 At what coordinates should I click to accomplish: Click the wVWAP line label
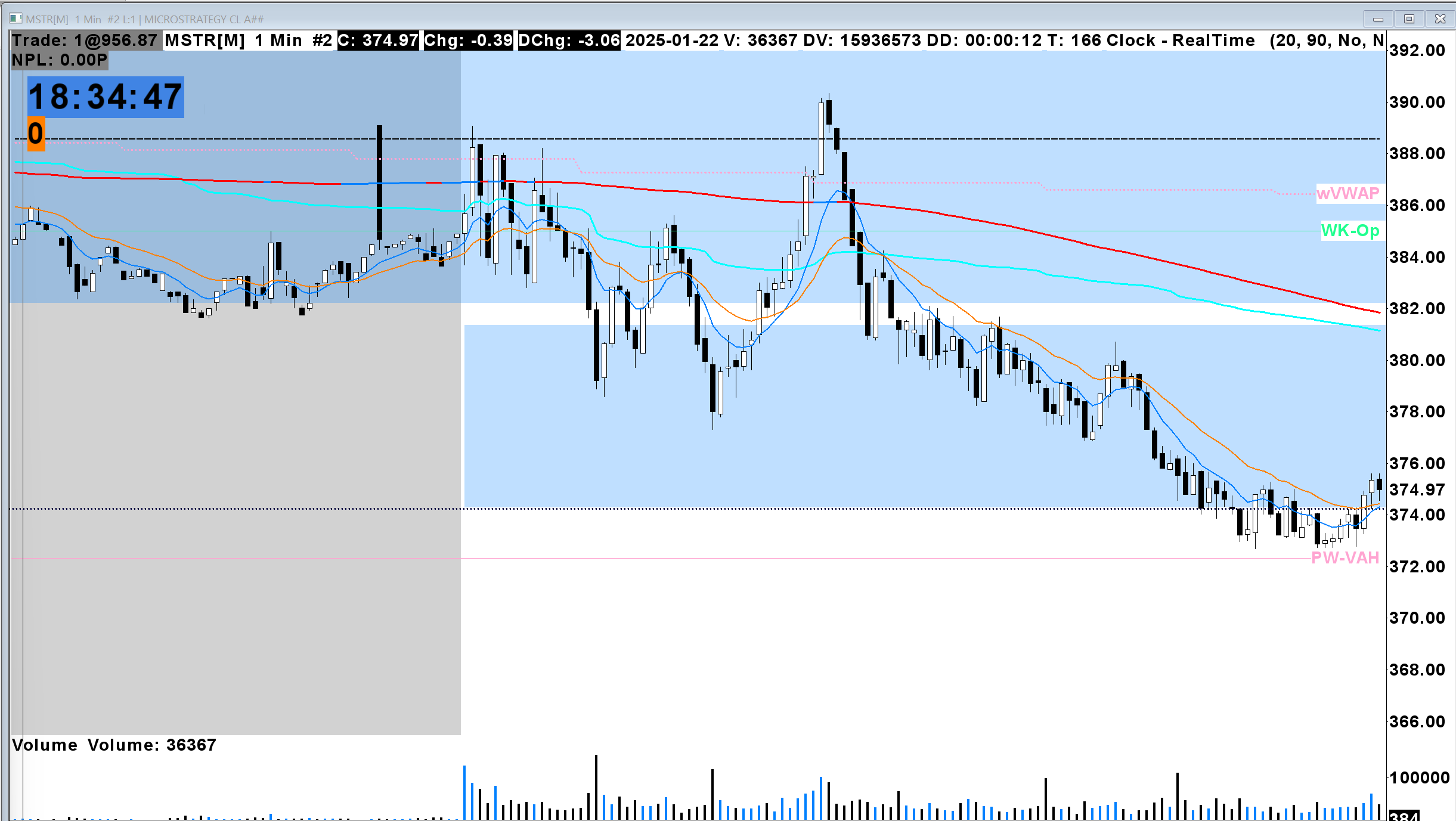(1347, 194)
